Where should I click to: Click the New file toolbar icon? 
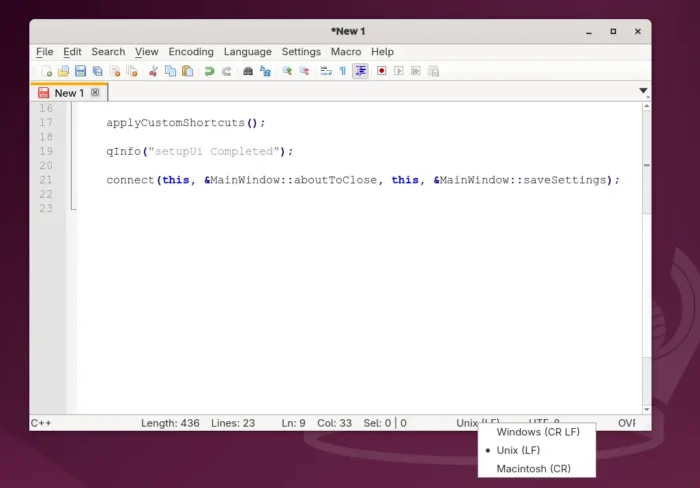pos(46,71)
